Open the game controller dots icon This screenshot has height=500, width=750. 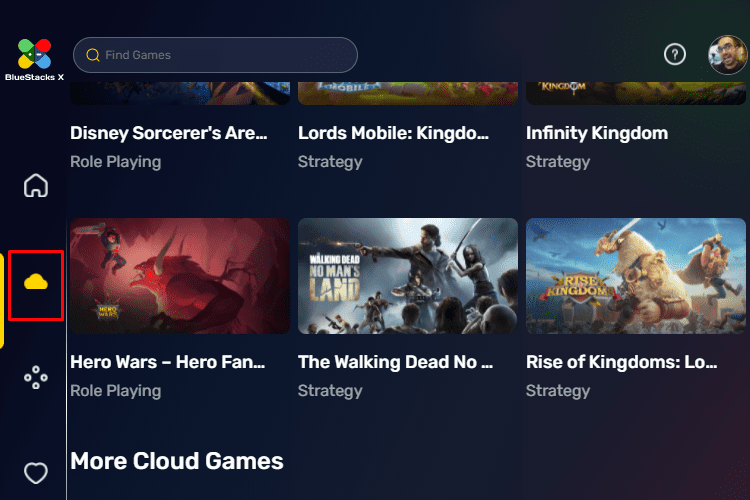36,377
